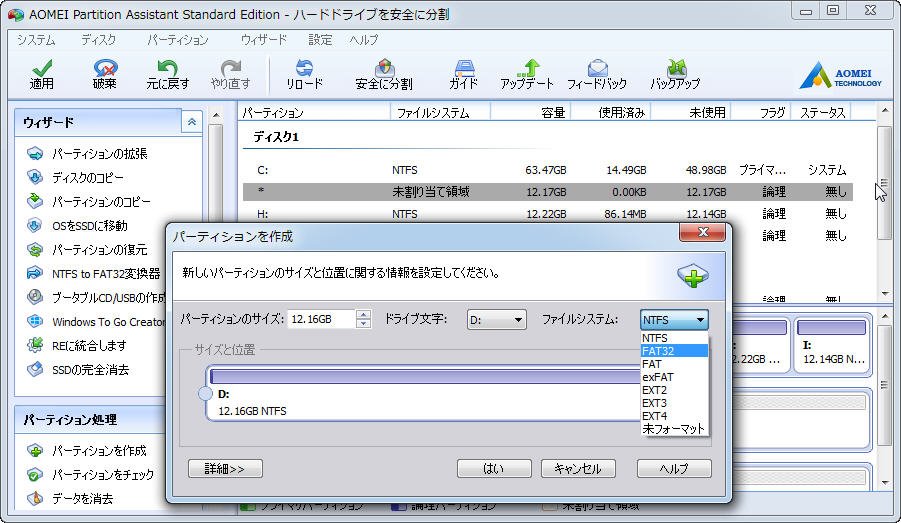Launch the パーティションの復元 wizard
Screen dimensions: 901x523
87,249
